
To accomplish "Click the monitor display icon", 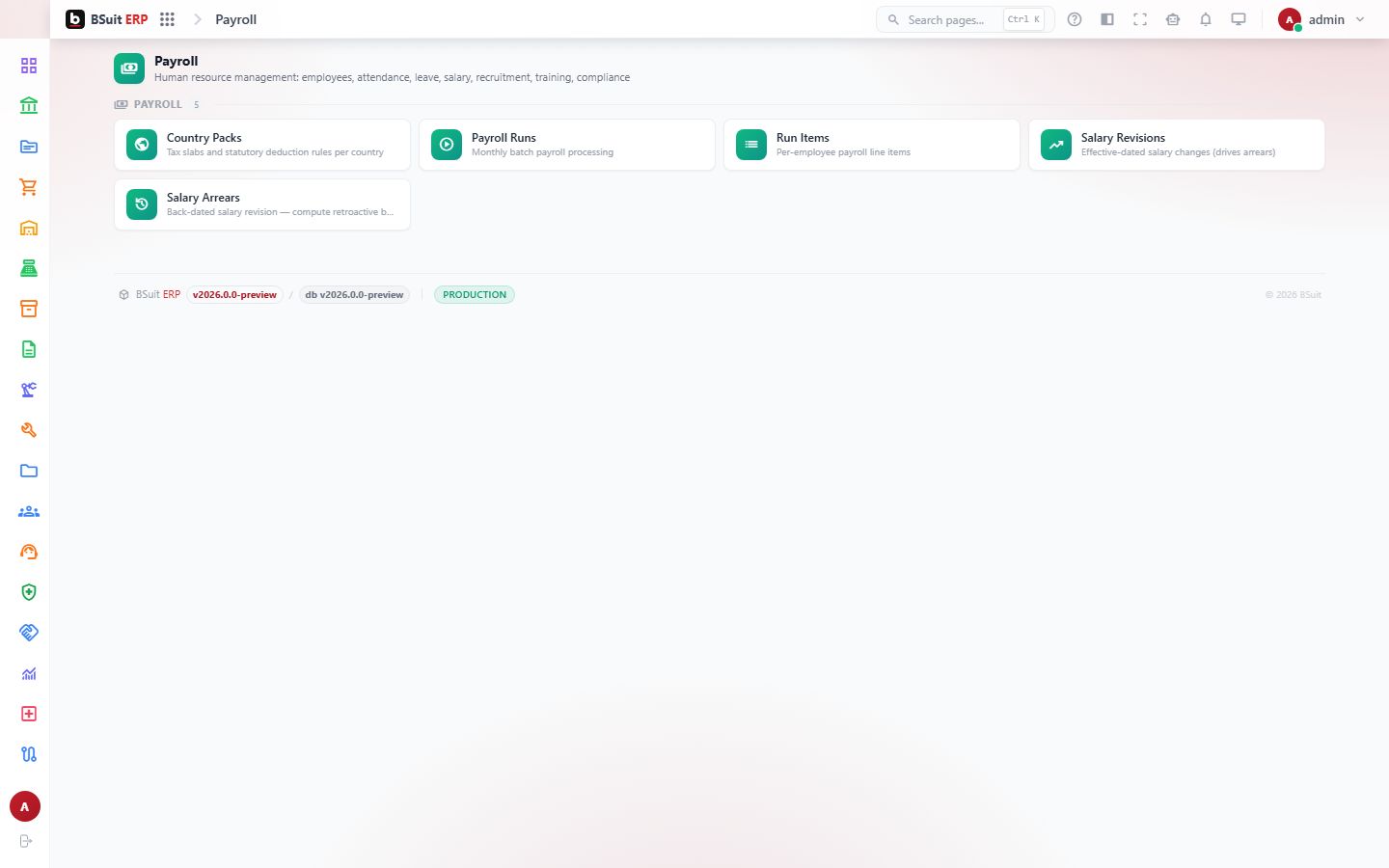I will click(1239, 19).
